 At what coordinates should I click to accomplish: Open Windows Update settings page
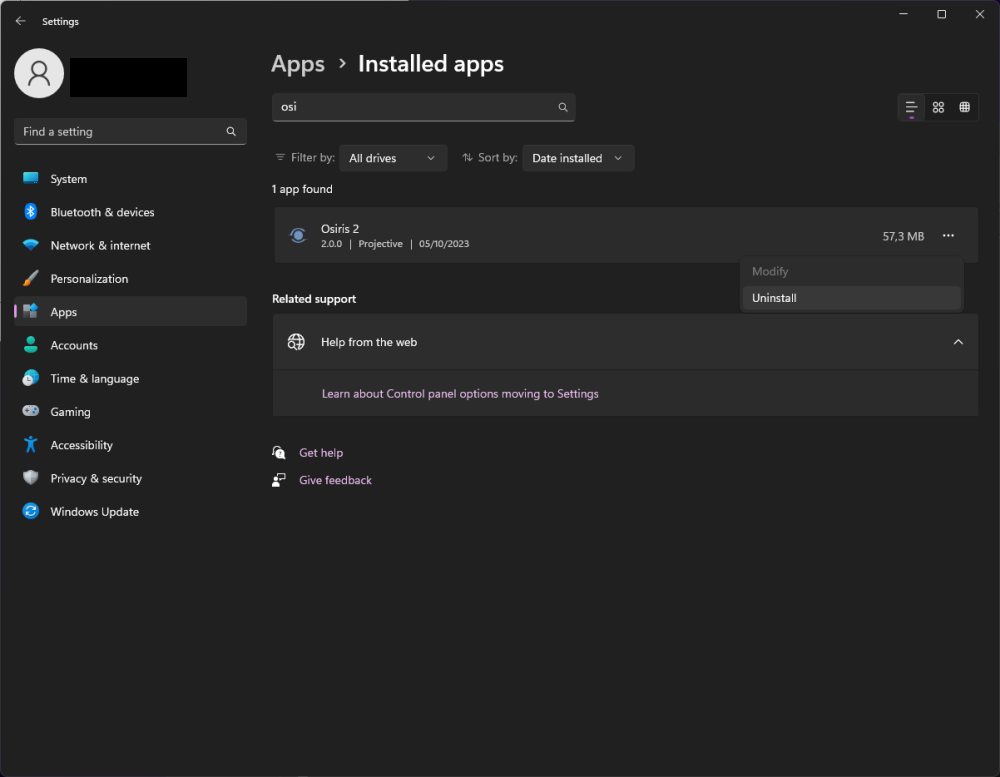pyautogui.click(x=95, y=512)
